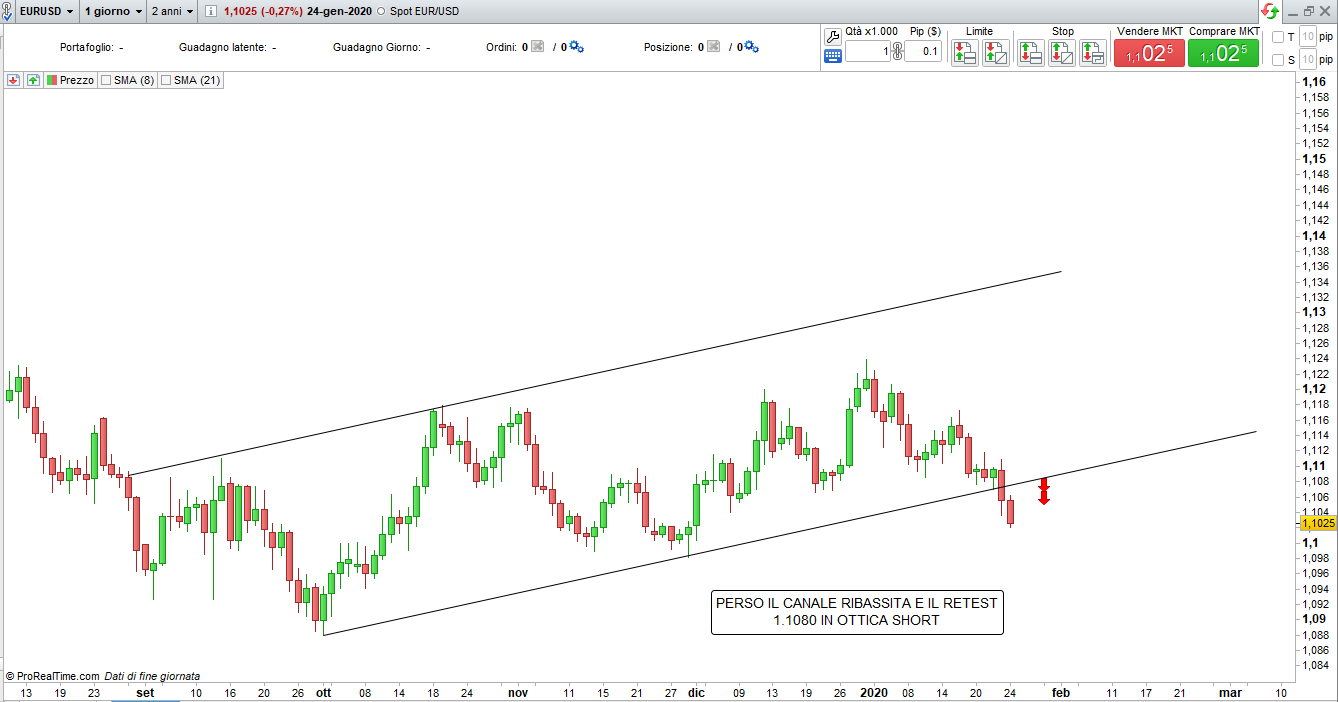The width and height of the screenshot is (1338, 702).
Task: Open the Ordini gear settings icon
Action: tap(577, 47)
